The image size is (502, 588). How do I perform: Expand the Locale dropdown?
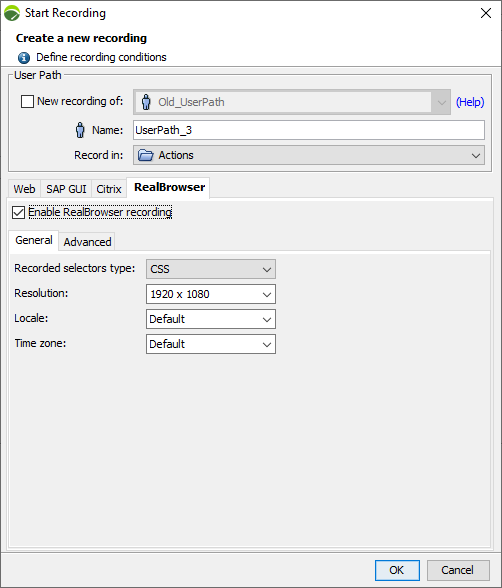click(x=211, y=319)
